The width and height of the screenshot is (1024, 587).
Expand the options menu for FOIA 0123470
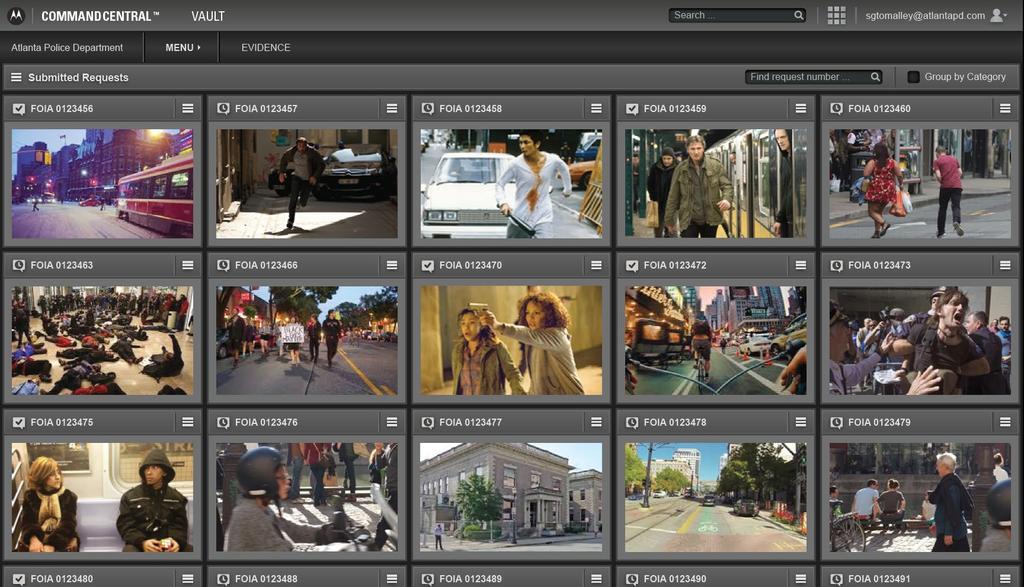click(x=596, y=265)
